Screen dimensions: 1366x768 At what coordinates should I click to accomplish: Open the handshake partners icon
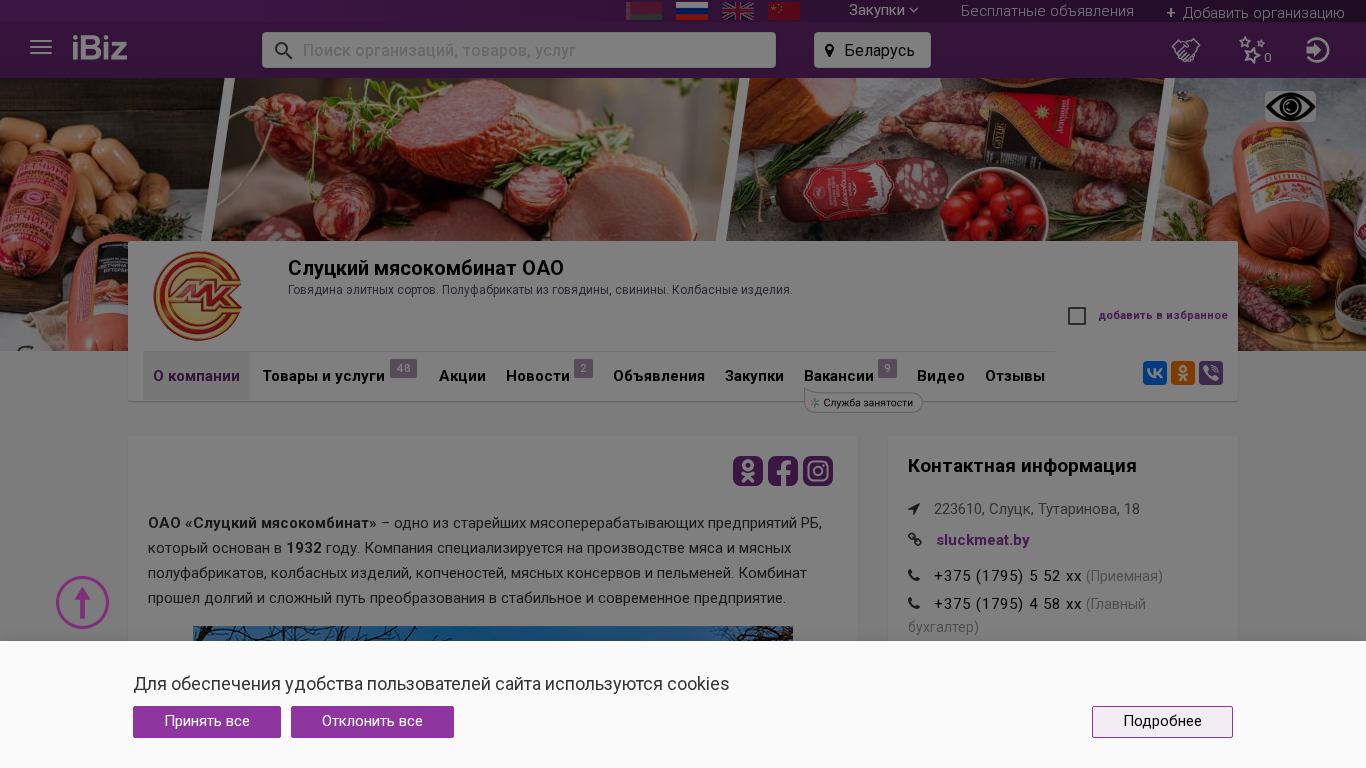point(1186,50)
